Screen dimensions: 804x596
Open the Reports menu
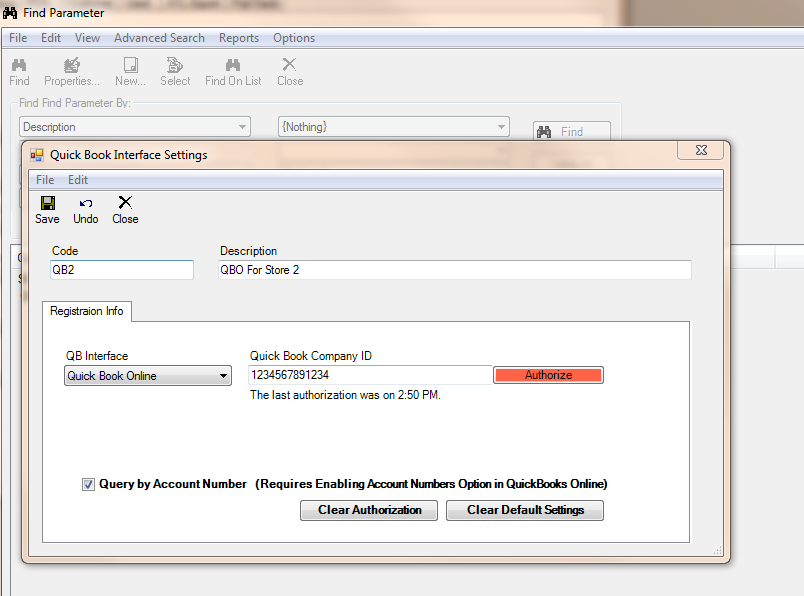click(239, 38)
